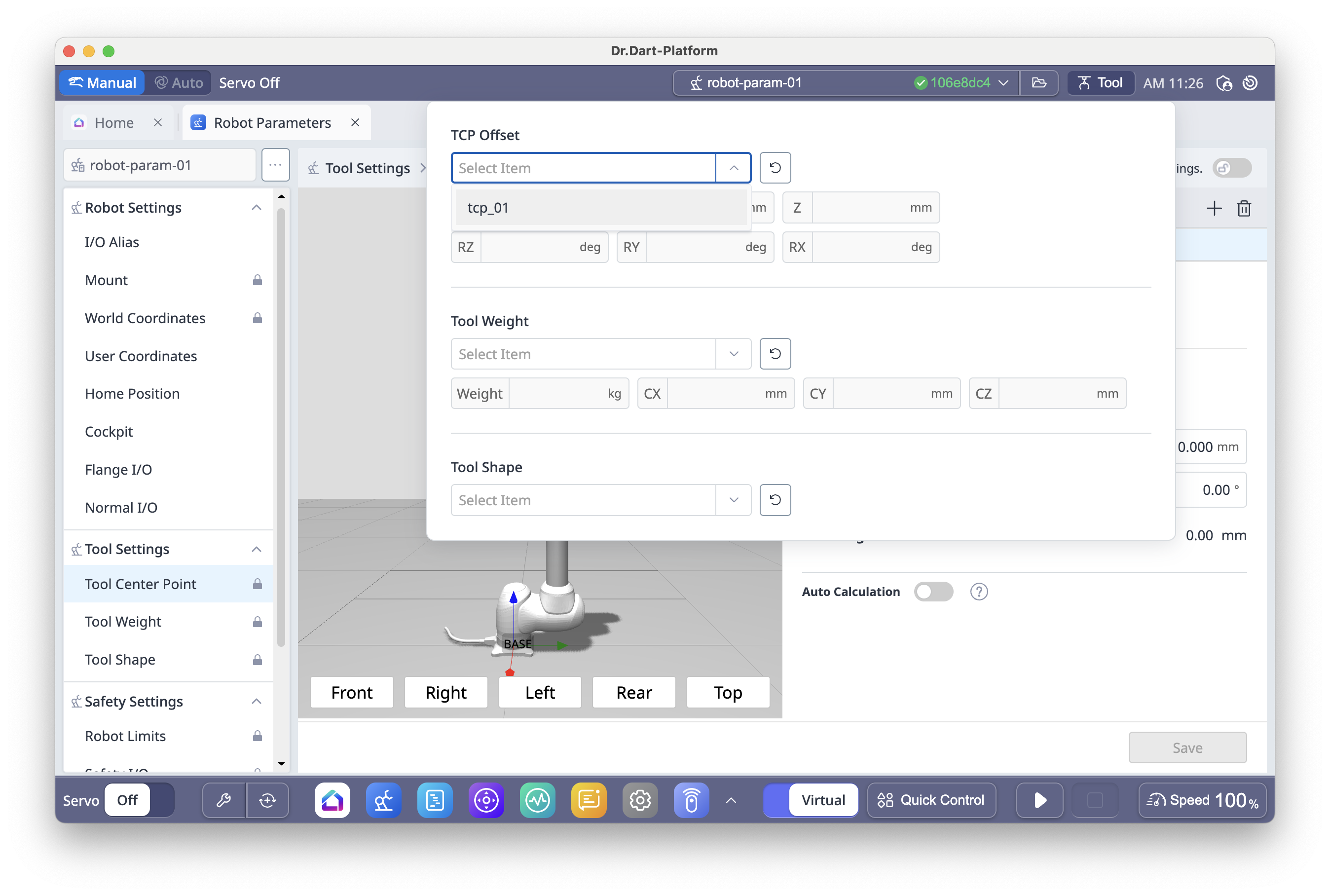Image resolution: width=1330 pixels, height=896 pixels.
Task: Adjust the Speed 100% control
Action: pyautogui.click(x=1202, y=800)
